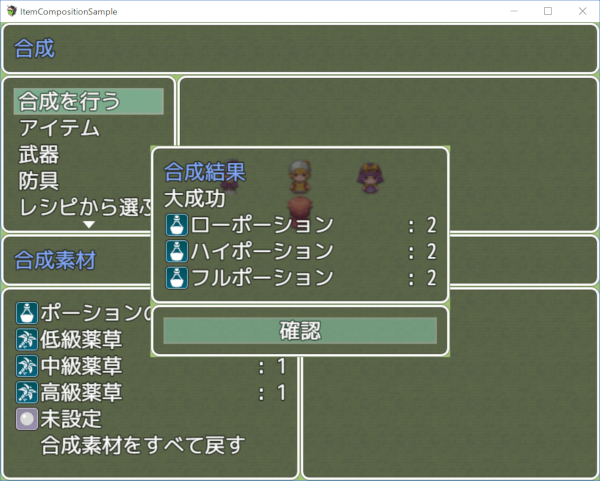This screenshot has height=481, width=600.
Task: Click the ItemCompositionSample app icon in title bar
Action: coord(11,11)
